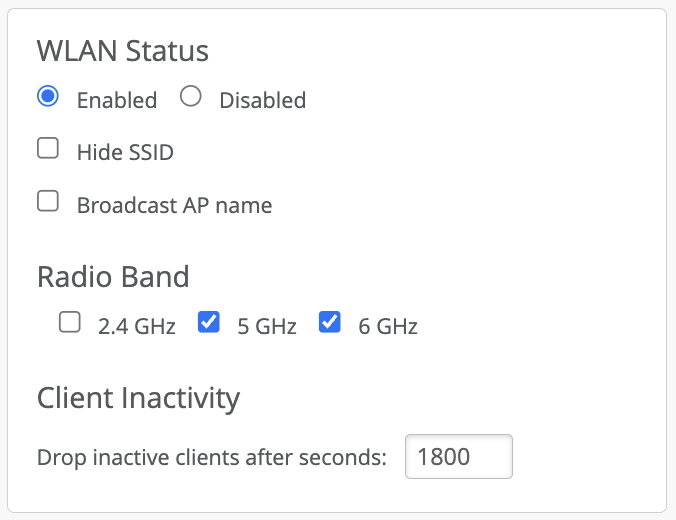Tick the 2.4 GHz radio band checkbox

point(69,323)
